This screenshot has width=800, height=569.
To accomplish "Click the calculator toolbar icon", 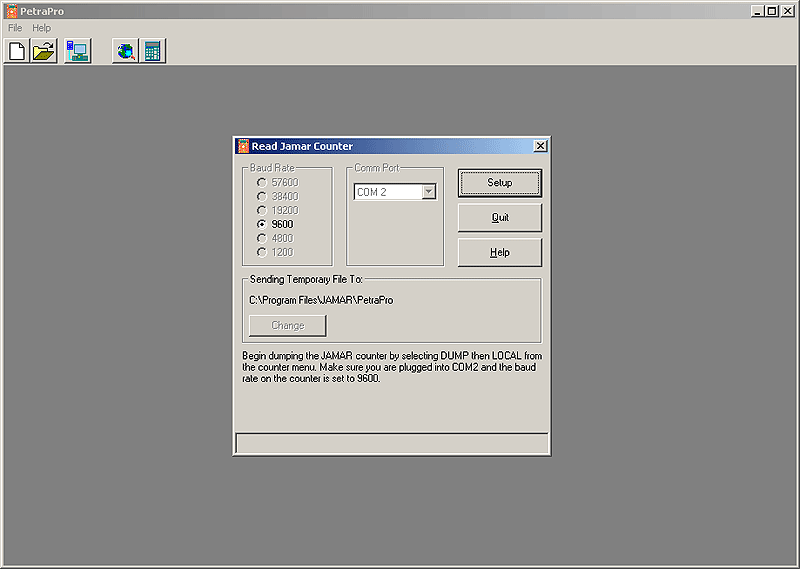I will (x=153, y=51).
